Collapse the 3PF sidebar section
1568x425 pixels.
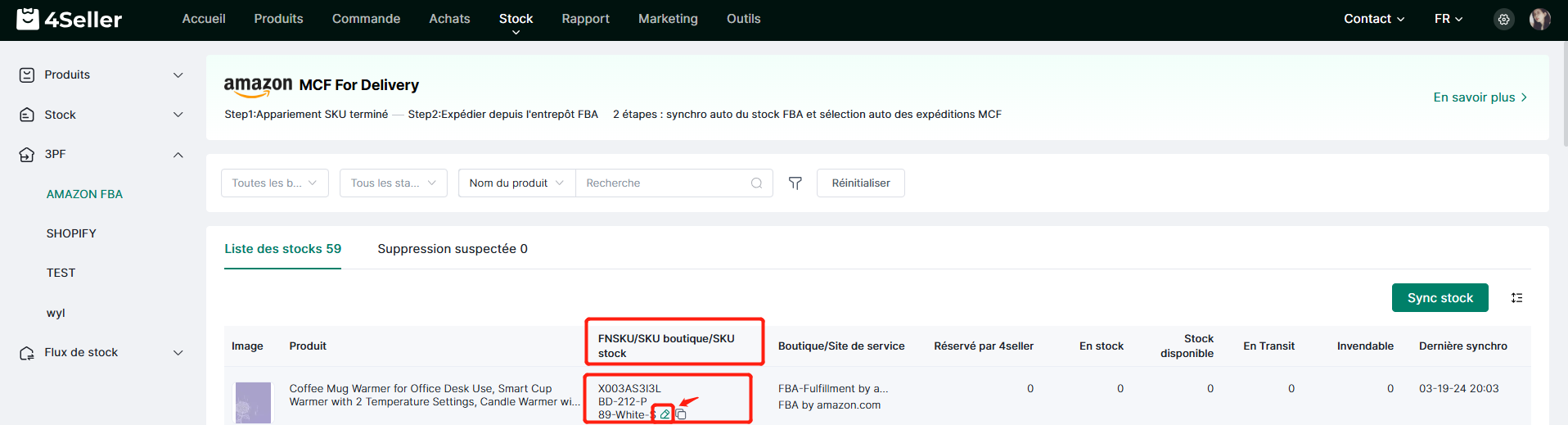click(178, 155)
